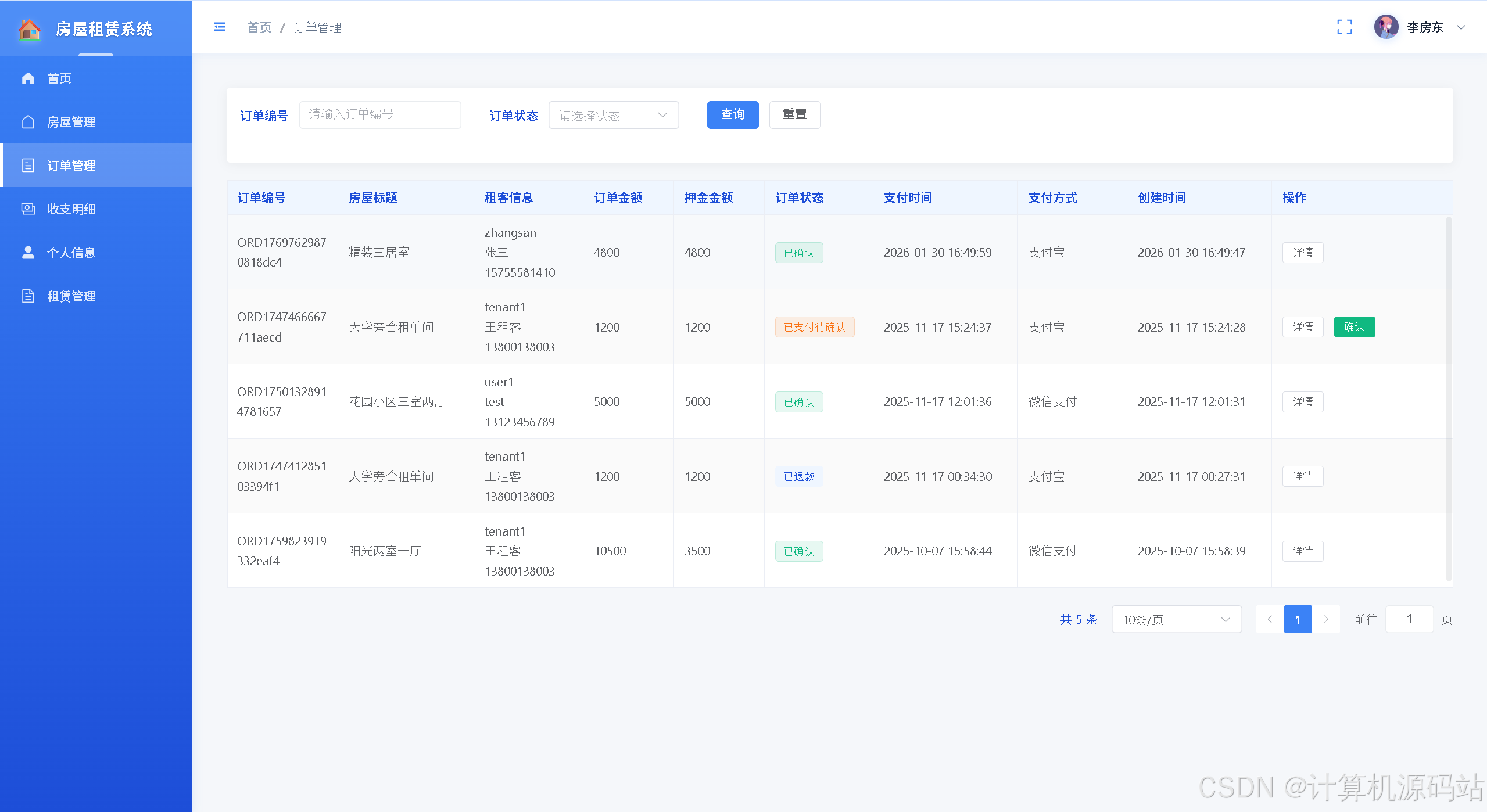The width and height of the screenshot is (1487, 812).
Task: Open 租赁管理 menu item
Action: (71, 296)
